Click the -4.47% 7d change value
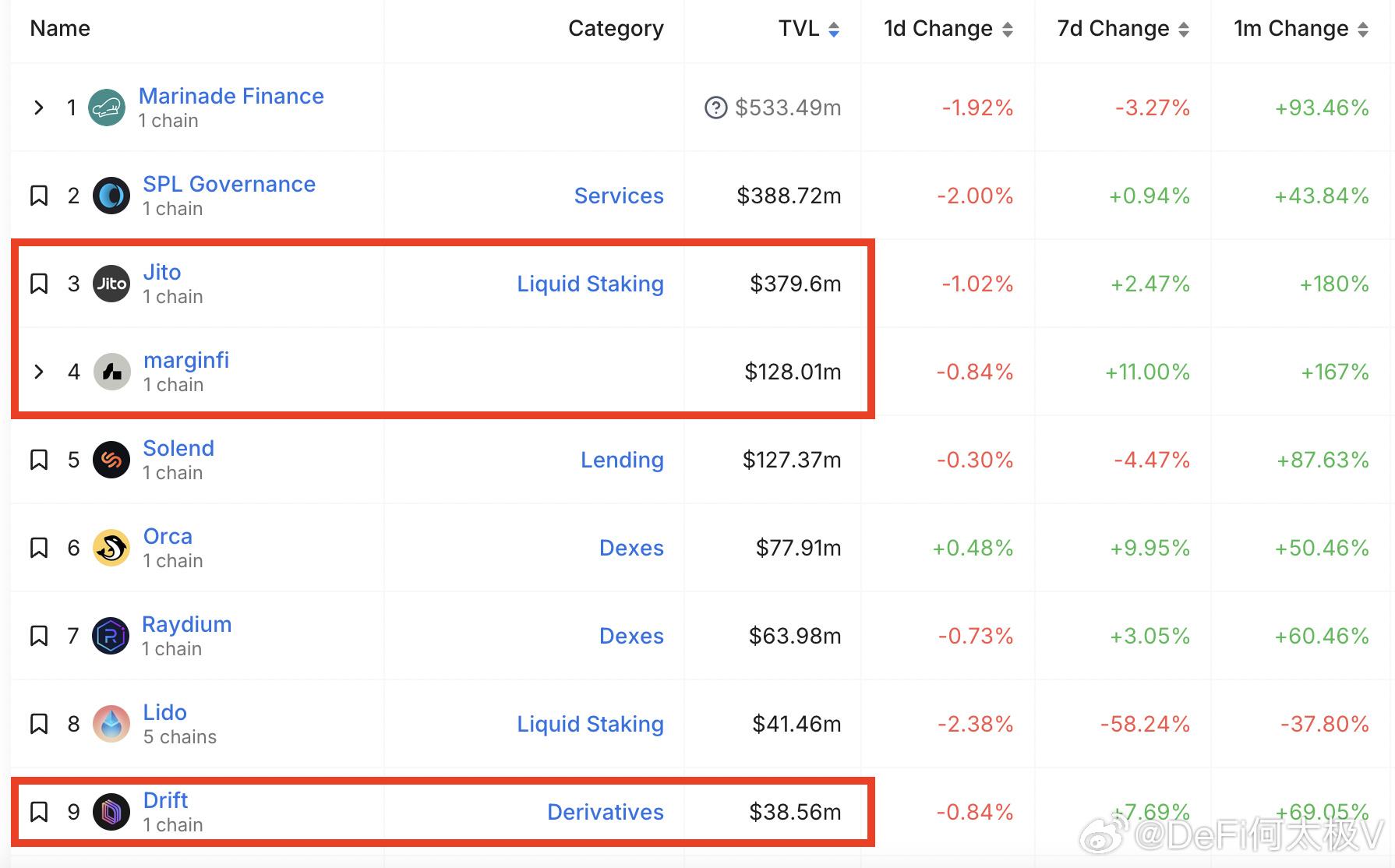Viewport: 1395px width, 868px height. coord(1152,460)
